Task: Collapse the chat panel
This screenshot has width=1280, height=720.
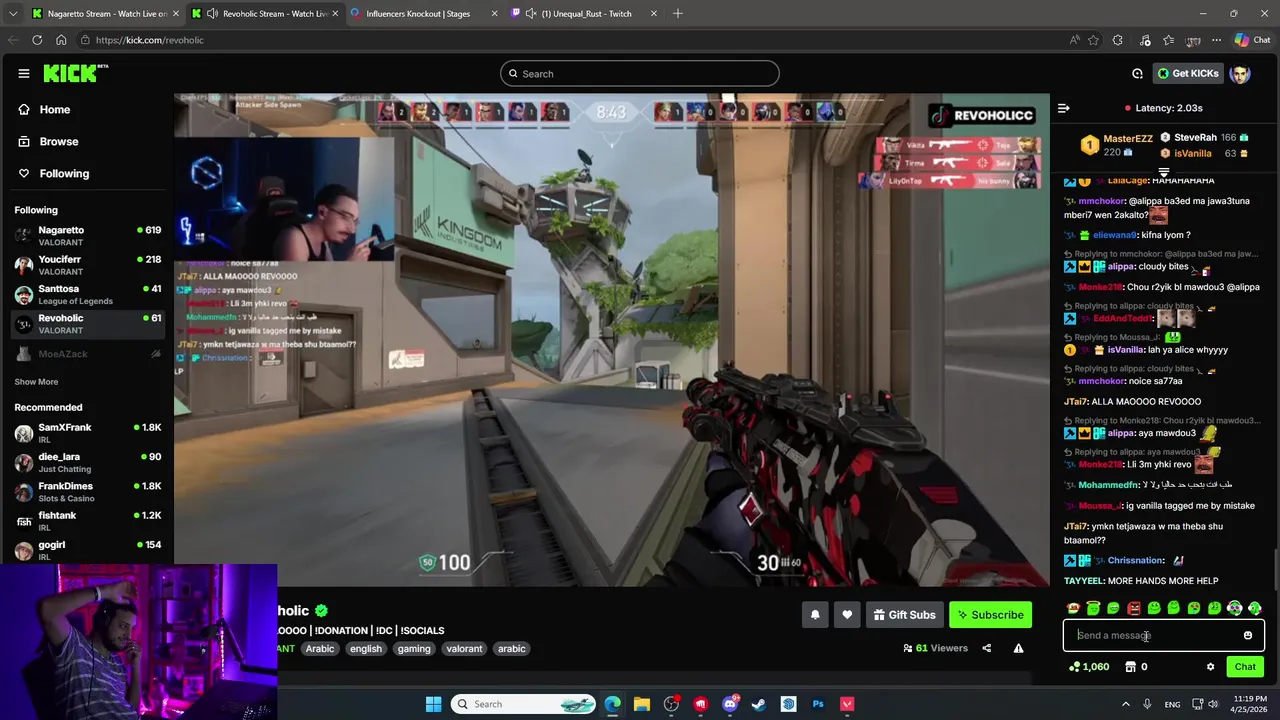Action: [1064, 108]
